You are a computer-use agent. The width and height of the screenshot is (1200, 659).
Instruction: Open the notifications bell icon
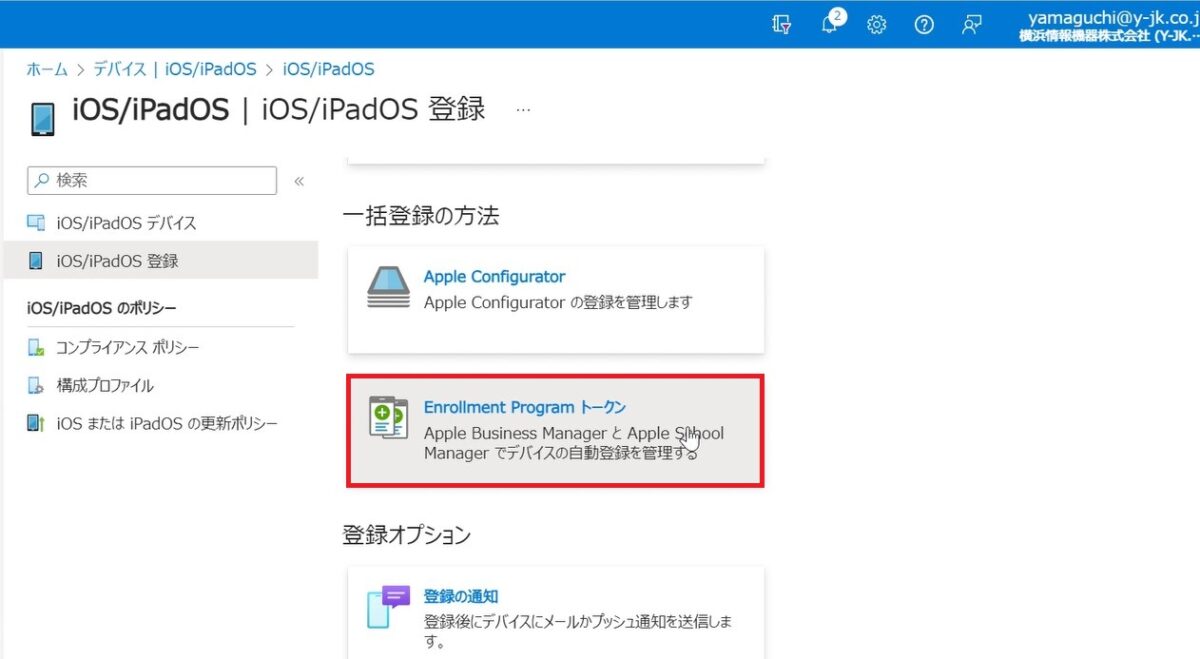pyautogui.click(x=829, y=25)
